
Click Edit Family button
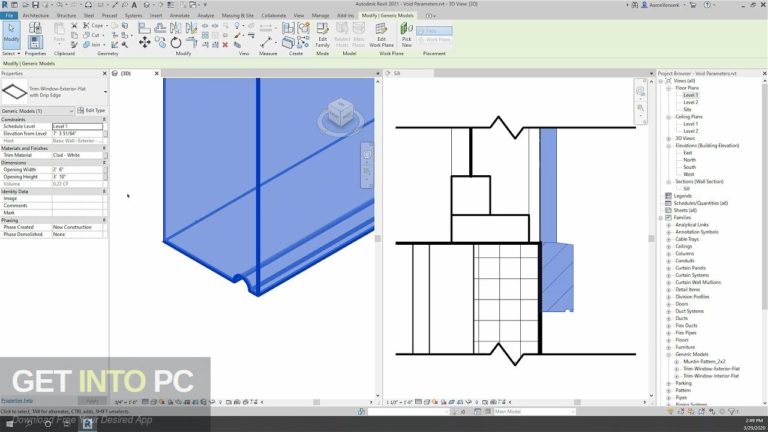pyautogui.click(x=322, y=35)
